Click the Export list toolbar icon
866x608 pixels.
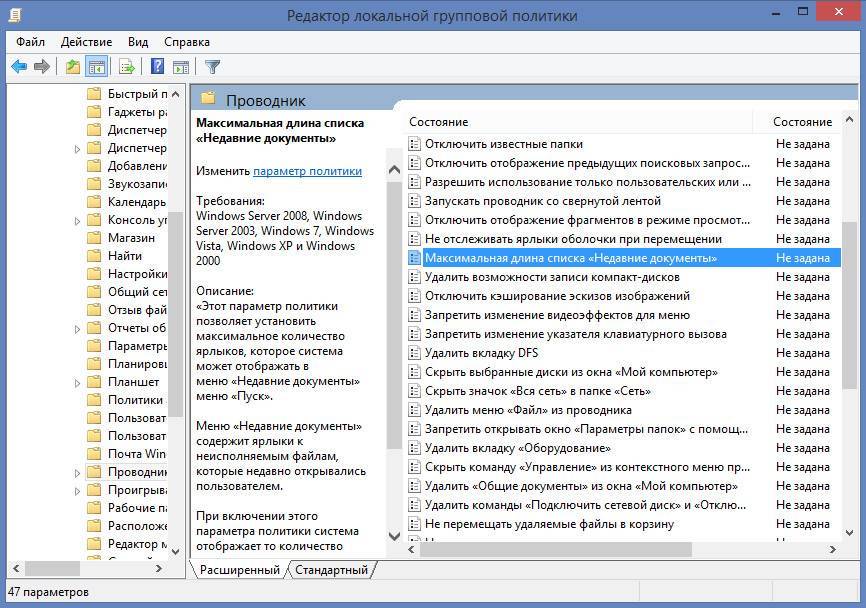click(127, 67)
